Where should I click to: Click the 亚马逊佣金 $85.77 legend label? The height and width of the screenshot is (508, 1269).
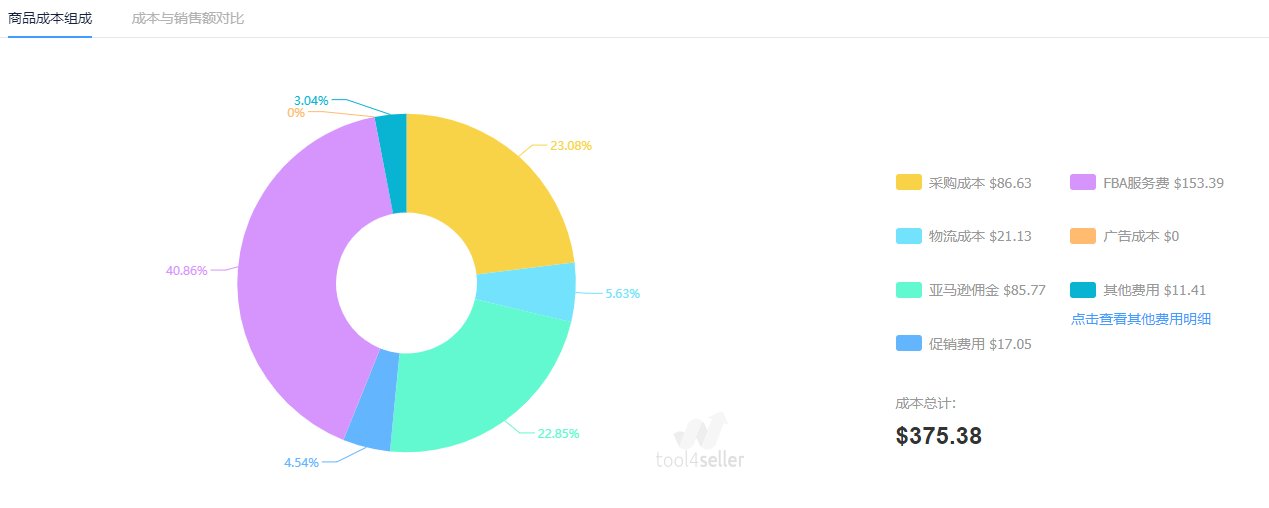(x=987, y=290)
